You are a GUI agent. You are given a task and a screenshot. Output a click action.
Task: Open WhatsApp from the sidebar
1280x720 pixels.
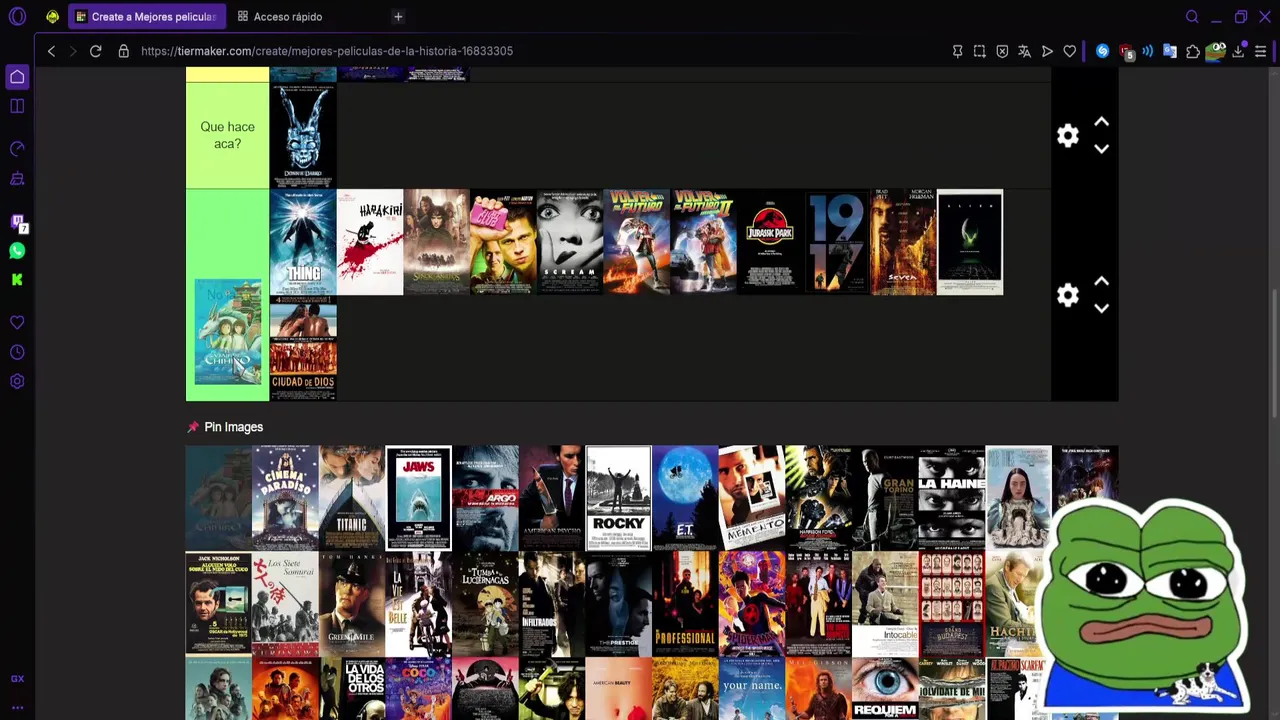tap(17, 251)
